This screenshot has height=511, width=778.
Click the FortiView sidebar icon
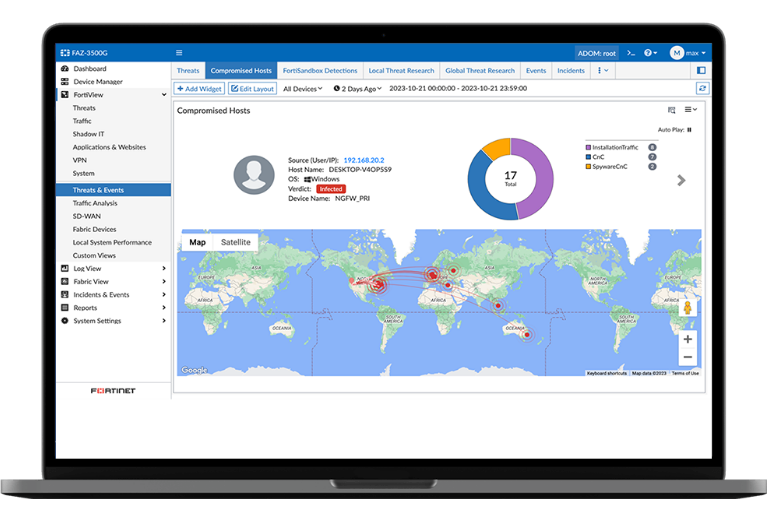tap(65, 94)
